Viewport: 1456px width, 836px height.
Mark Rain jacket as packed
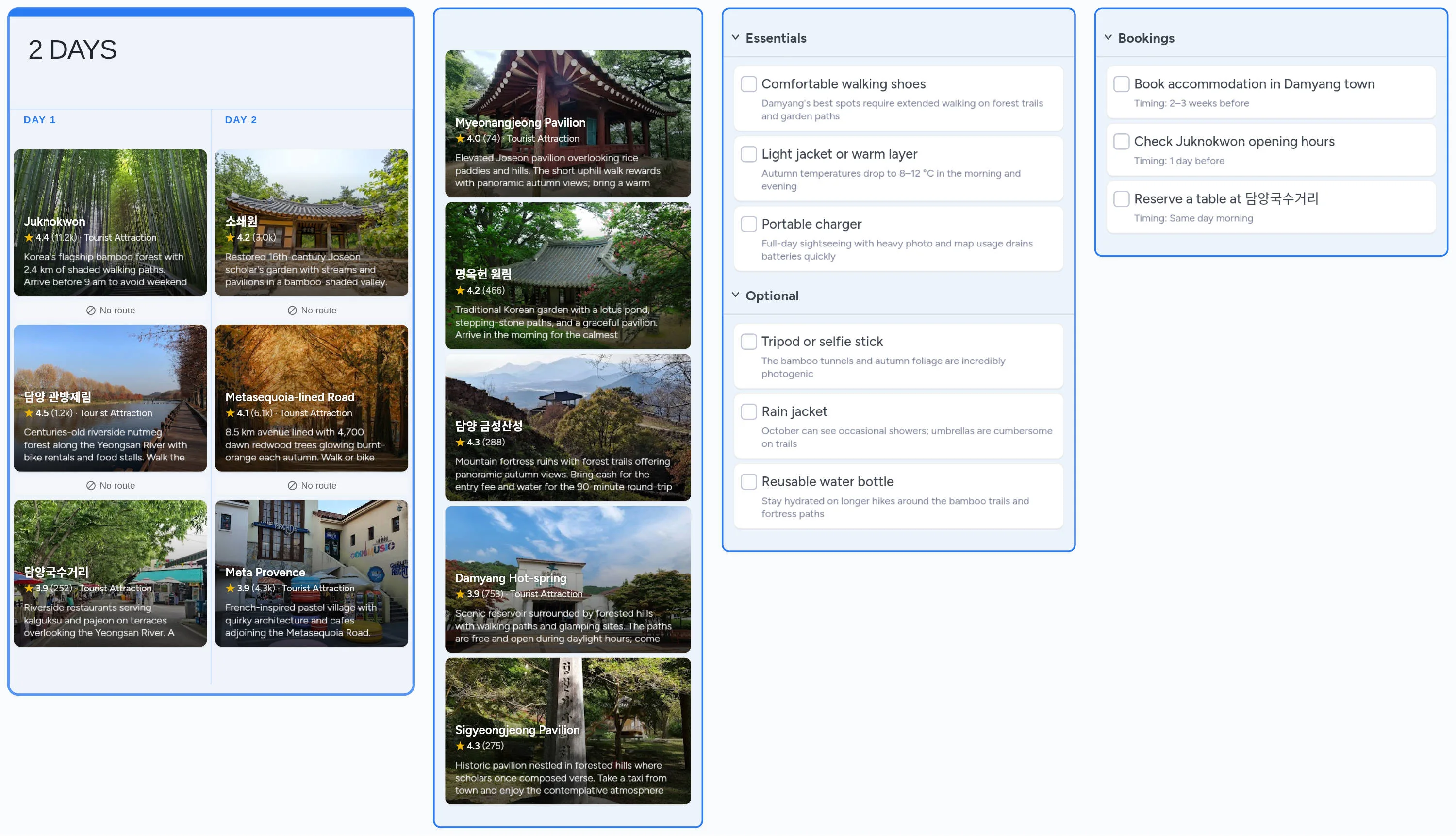748,411
